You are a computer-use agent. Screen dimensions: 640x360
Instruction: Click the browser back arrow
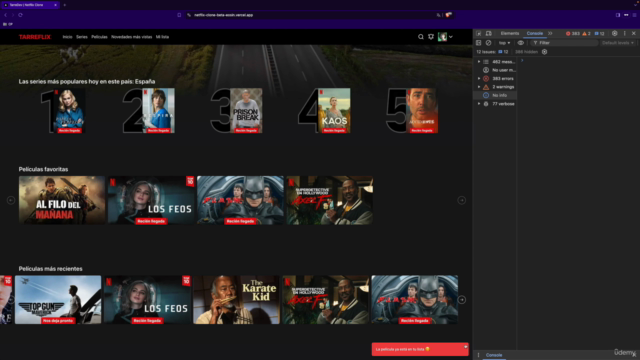tap(6, 15)
